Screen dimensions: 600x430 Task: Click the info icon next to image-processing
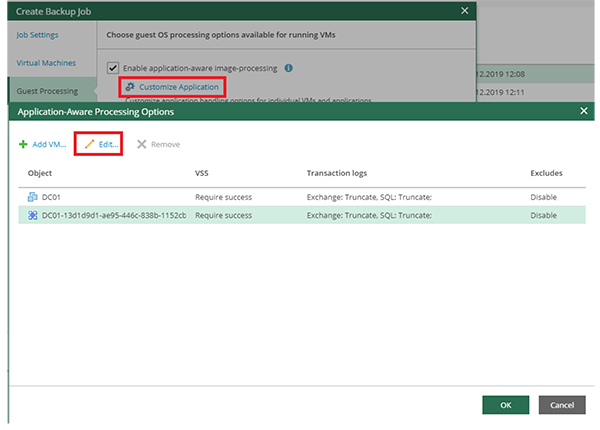coord(288,68)
